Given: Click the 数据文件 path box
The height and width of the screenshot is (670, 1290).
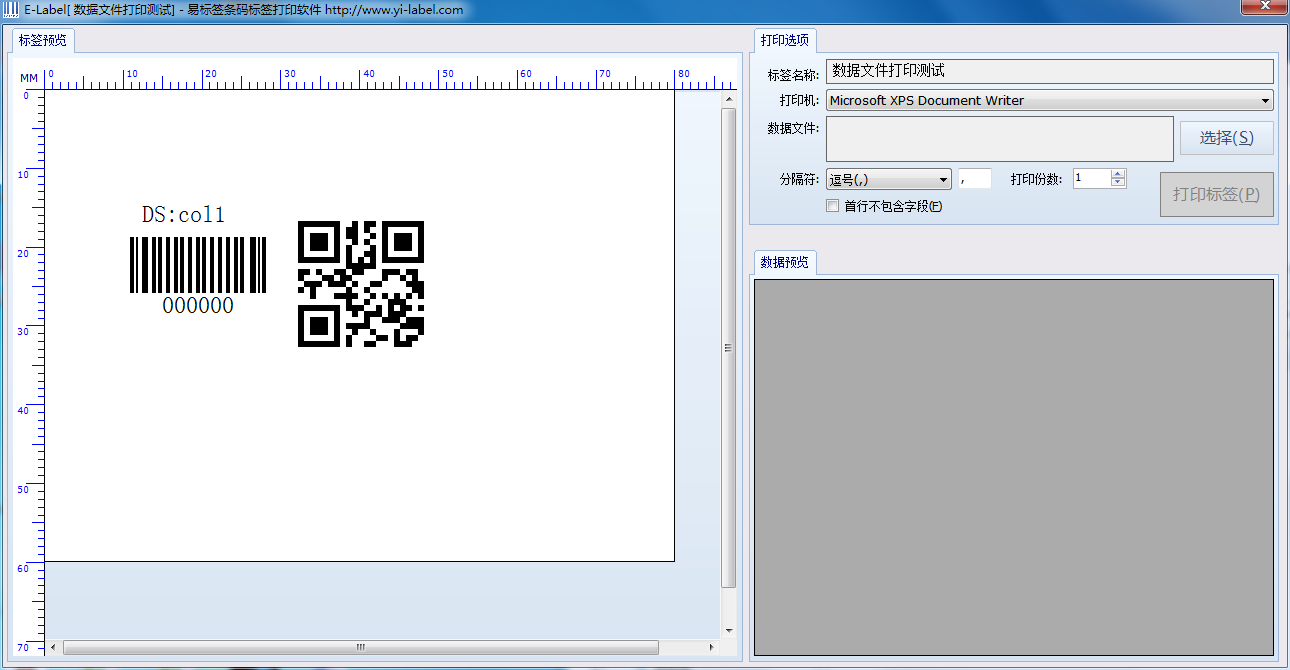Looking at the screenshot, I should pyautogui.click(x=999, y=138).
